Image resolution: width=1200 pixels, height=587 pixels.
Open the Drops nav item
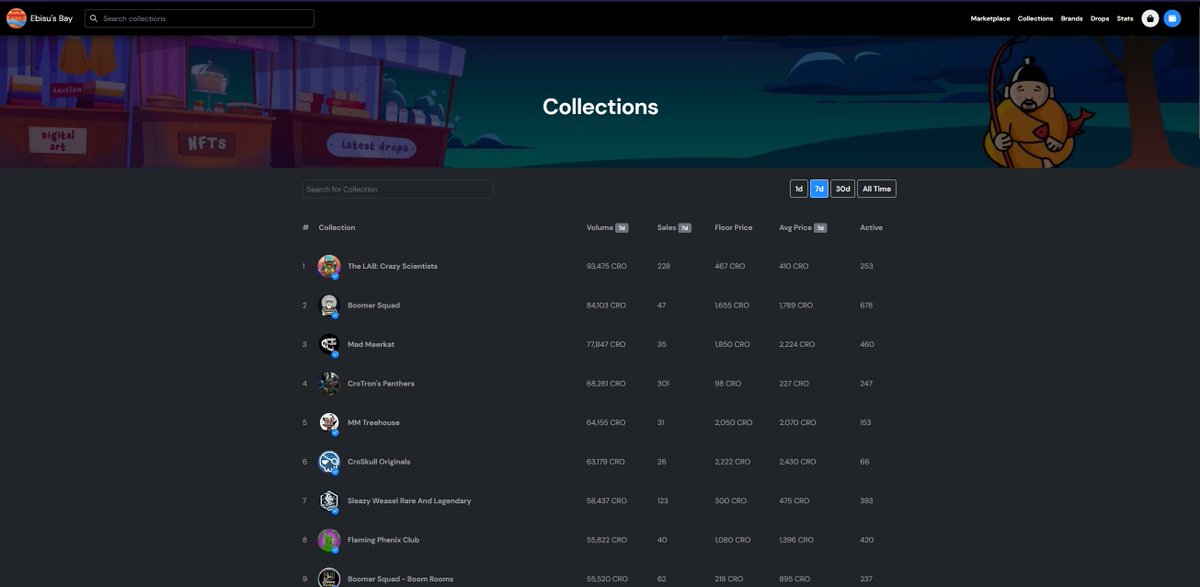coord(1100,18)
